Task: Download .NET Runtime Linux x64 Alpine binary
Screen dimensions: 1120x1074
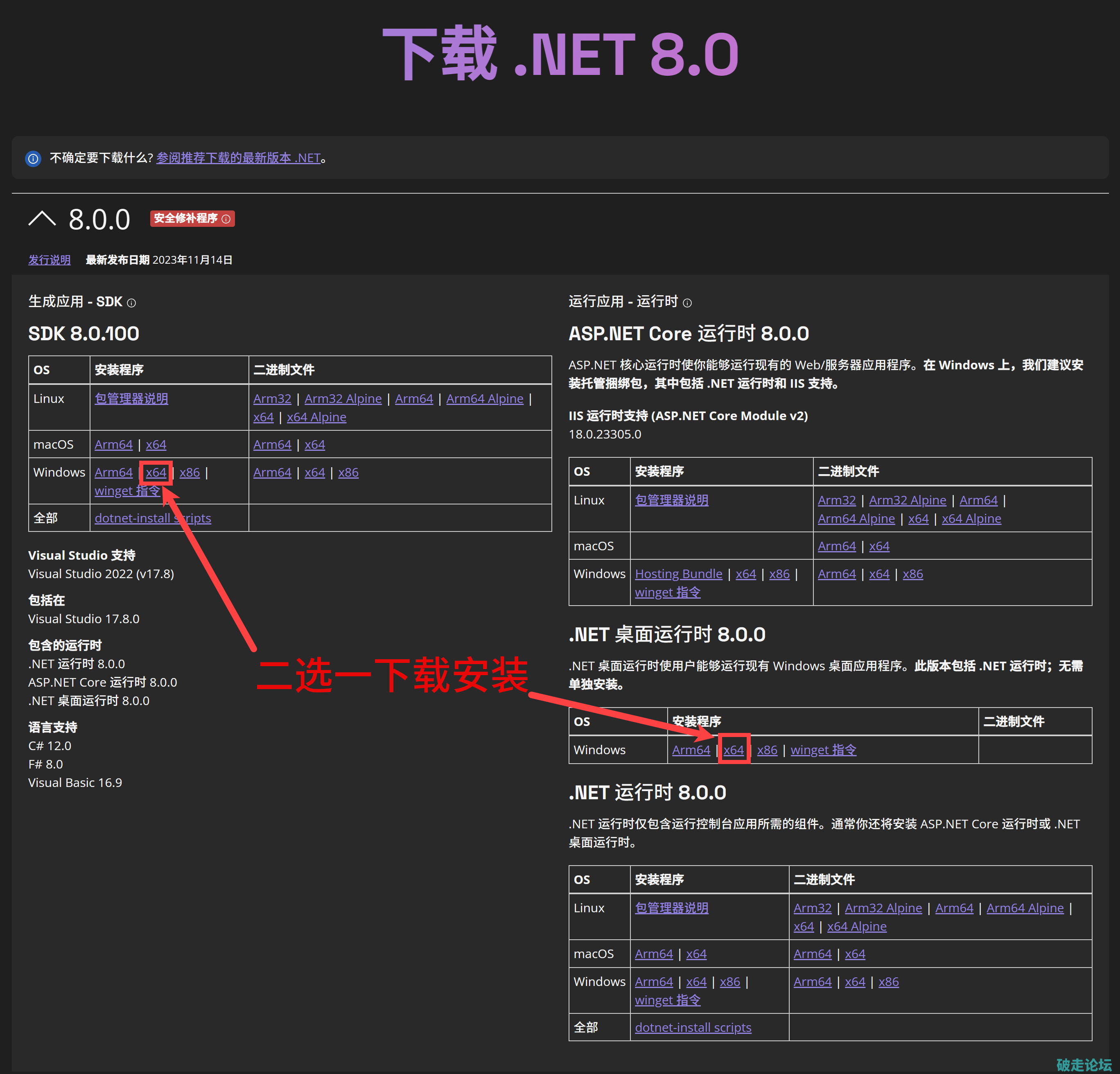Action: (x=857, y=927)
